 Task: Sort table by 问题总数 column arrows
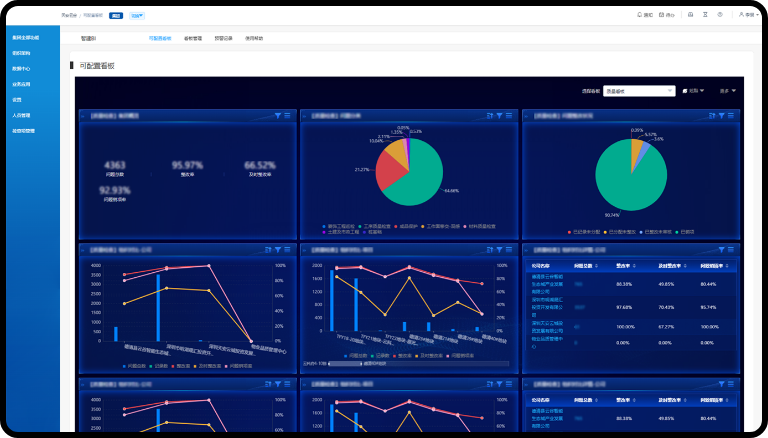[597, 266]
